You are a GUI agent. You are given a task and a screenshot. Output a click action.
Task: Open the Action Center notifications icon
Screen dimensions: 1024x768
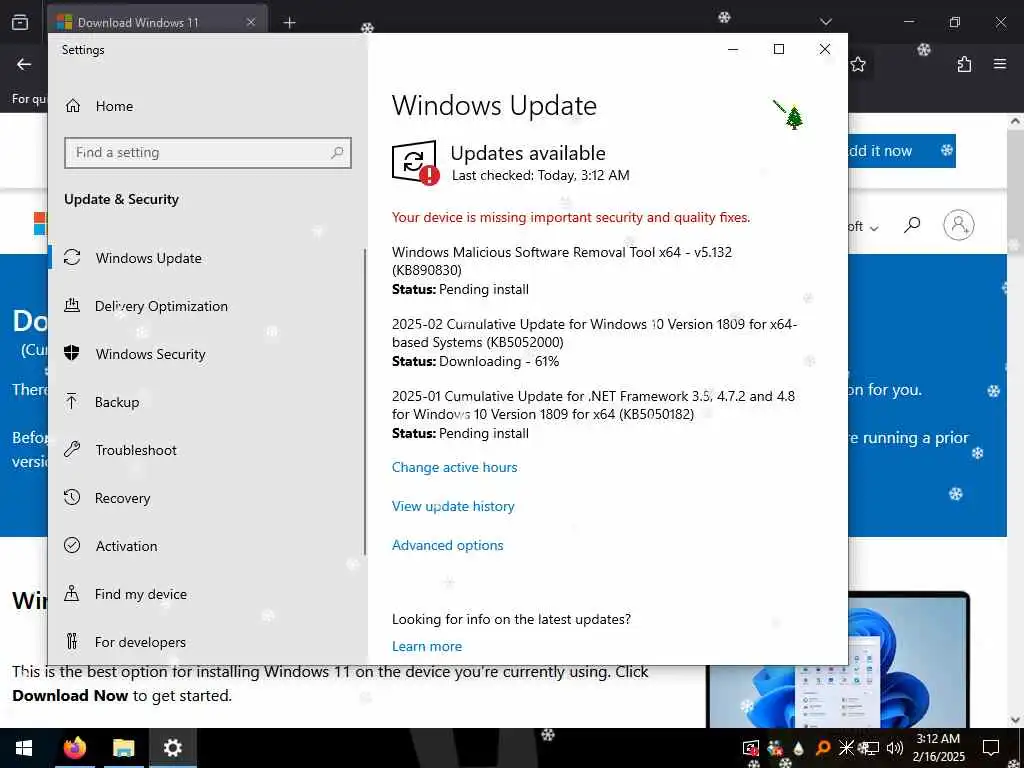click(x=991, y=748)
